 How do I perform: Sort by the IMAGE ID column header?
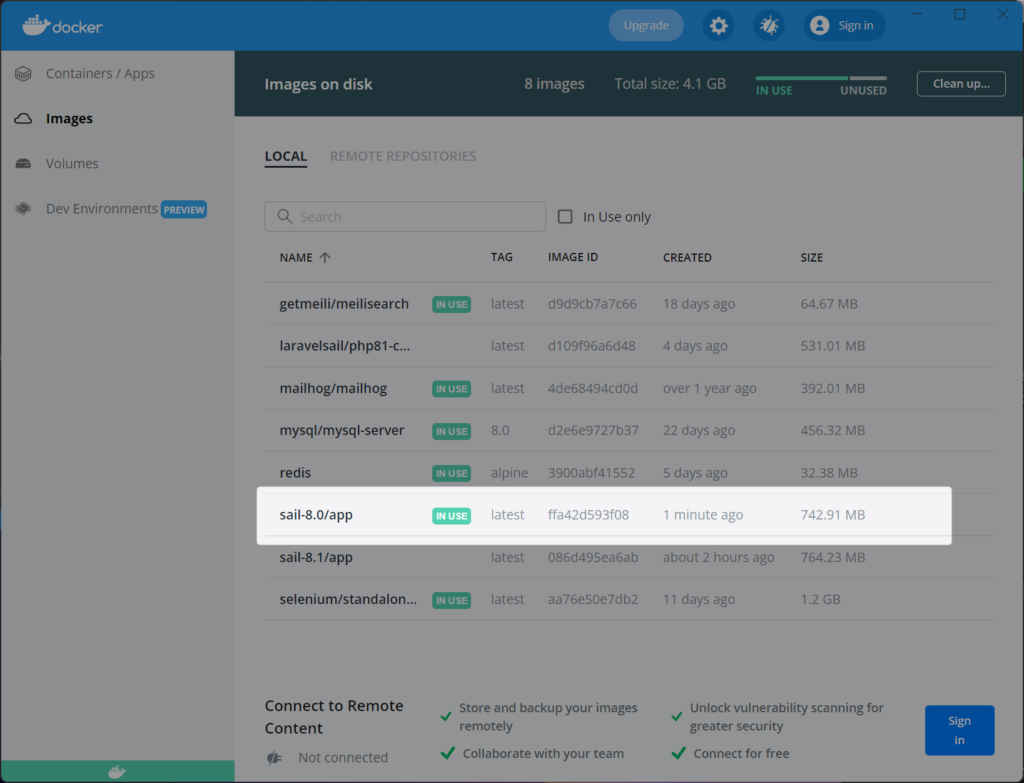(x=573, y=257)
